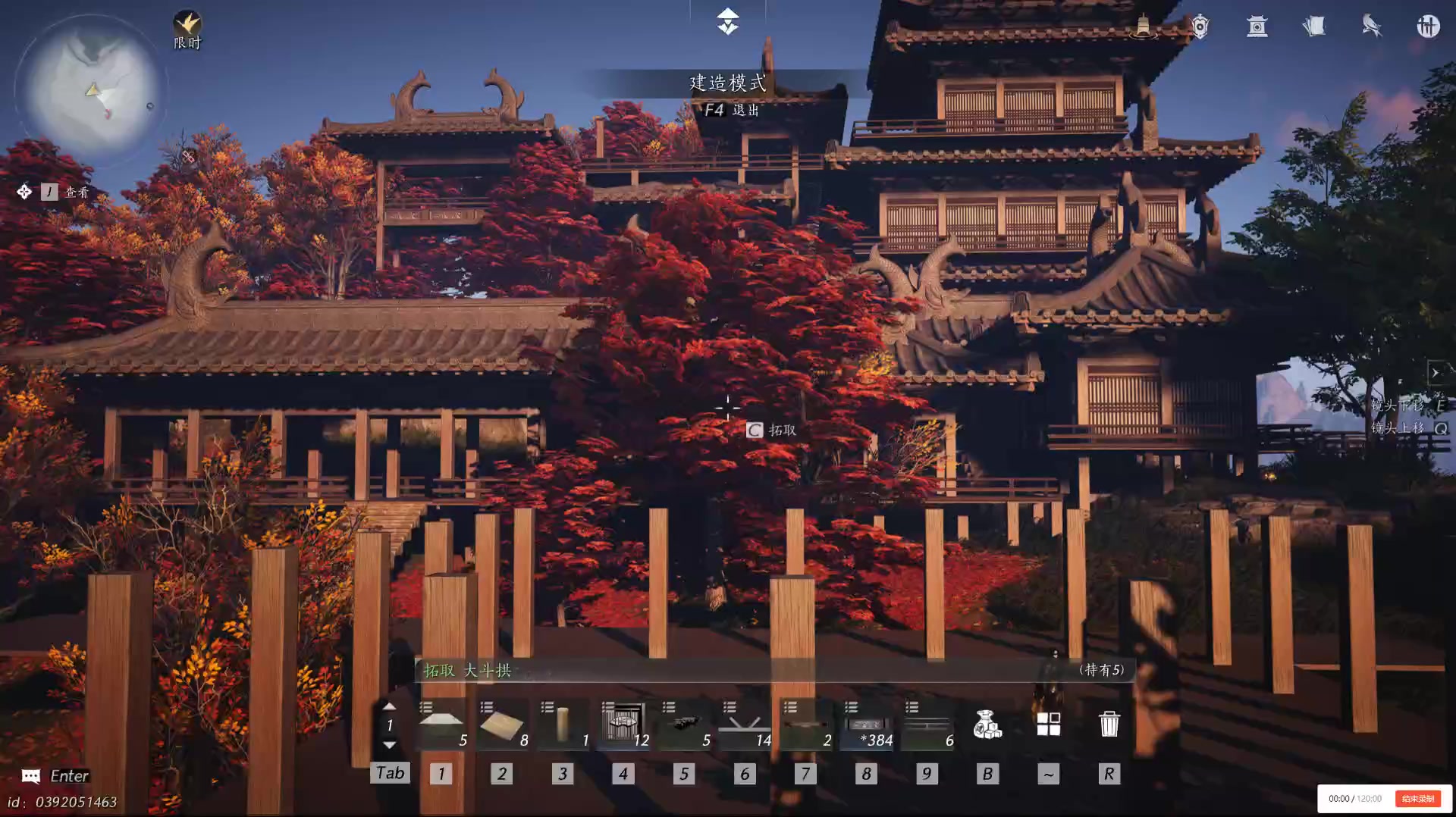The width and height of the screenshot is (1456, 817).
Task: Select lattice window item with count 12
Action: pyautogui.click(x=624, y=725)
